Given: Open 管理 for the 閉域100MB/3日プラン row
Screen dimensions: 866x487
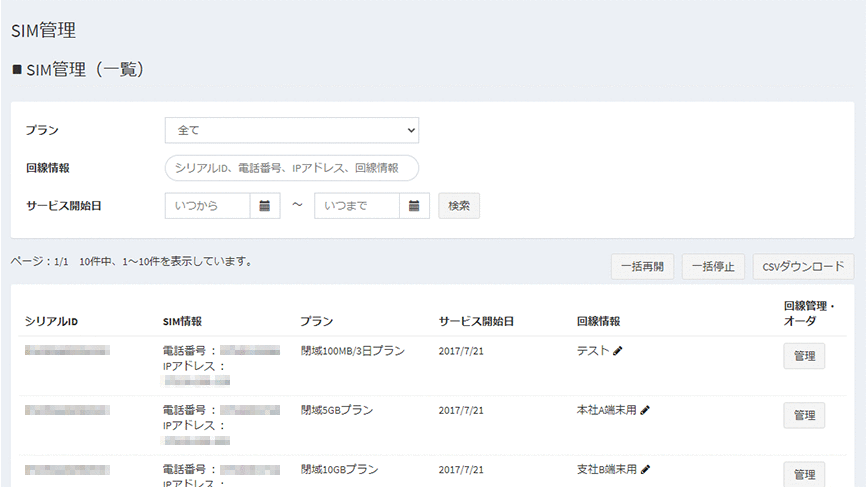Looking at the screenshot, I should tap(804, 356).
